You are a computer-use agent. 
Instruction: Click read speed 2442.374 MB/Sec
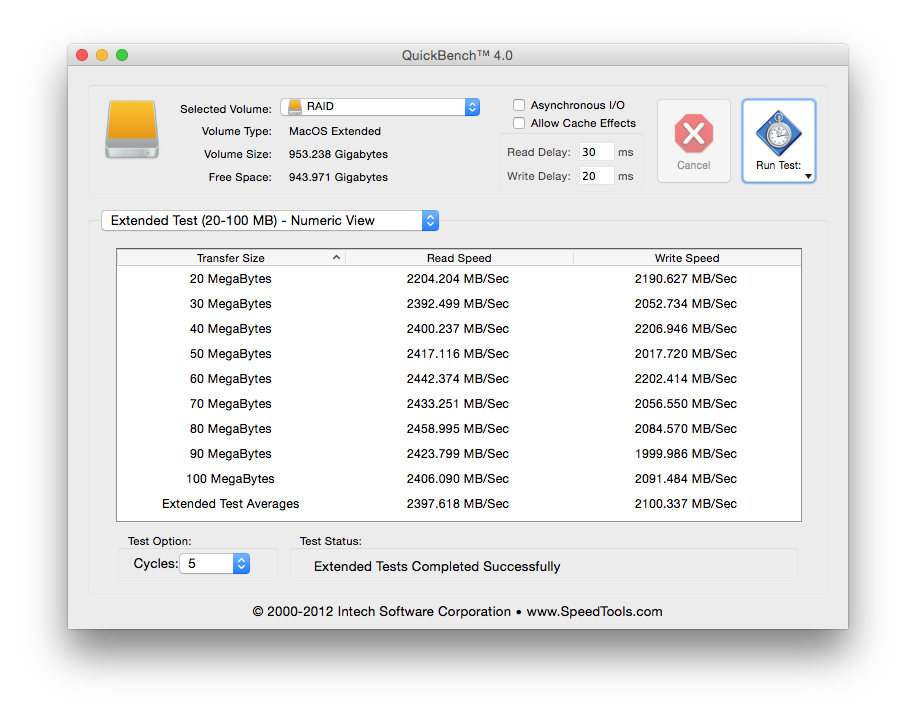coord(457,379)
